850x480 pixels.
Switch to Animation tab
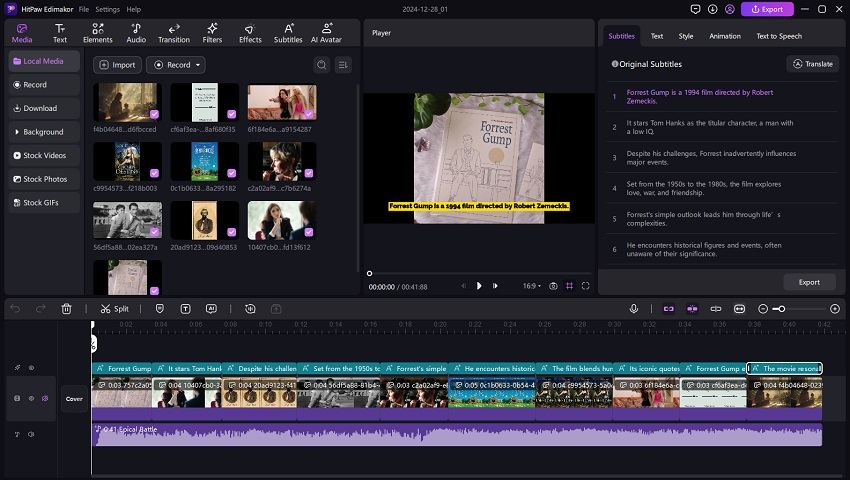click(725, 36)
